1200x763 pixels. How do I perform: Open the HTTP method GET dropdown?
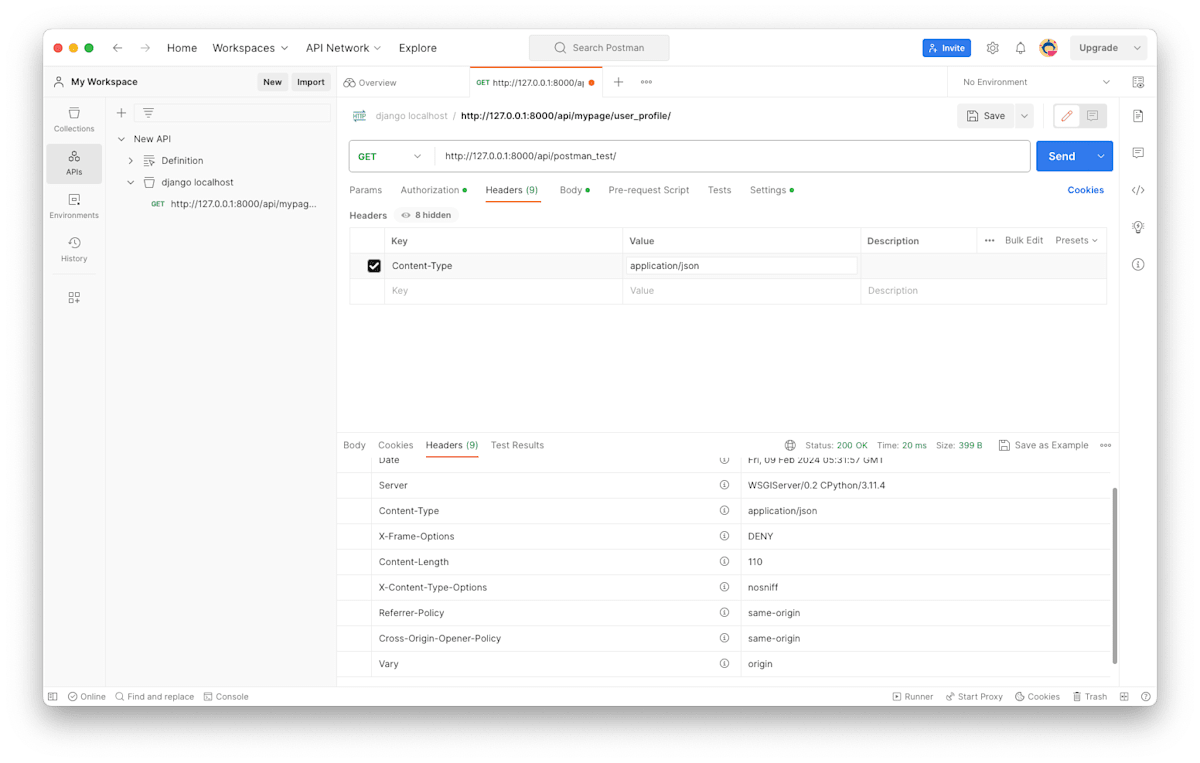(x=390, y=156)
